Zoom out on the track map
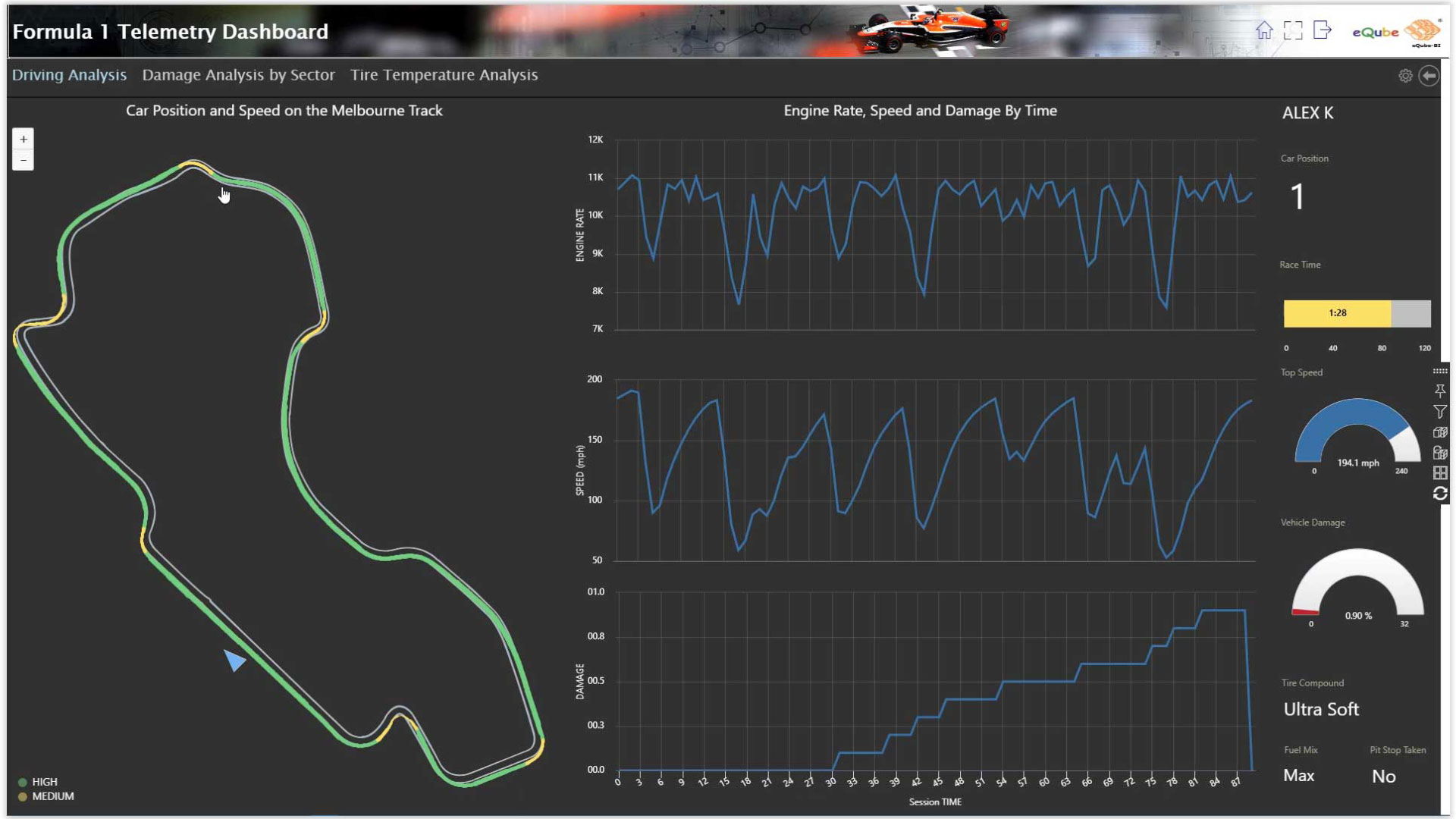The height and width of the screenshot is (819, 1456). [x=24, y=160]
